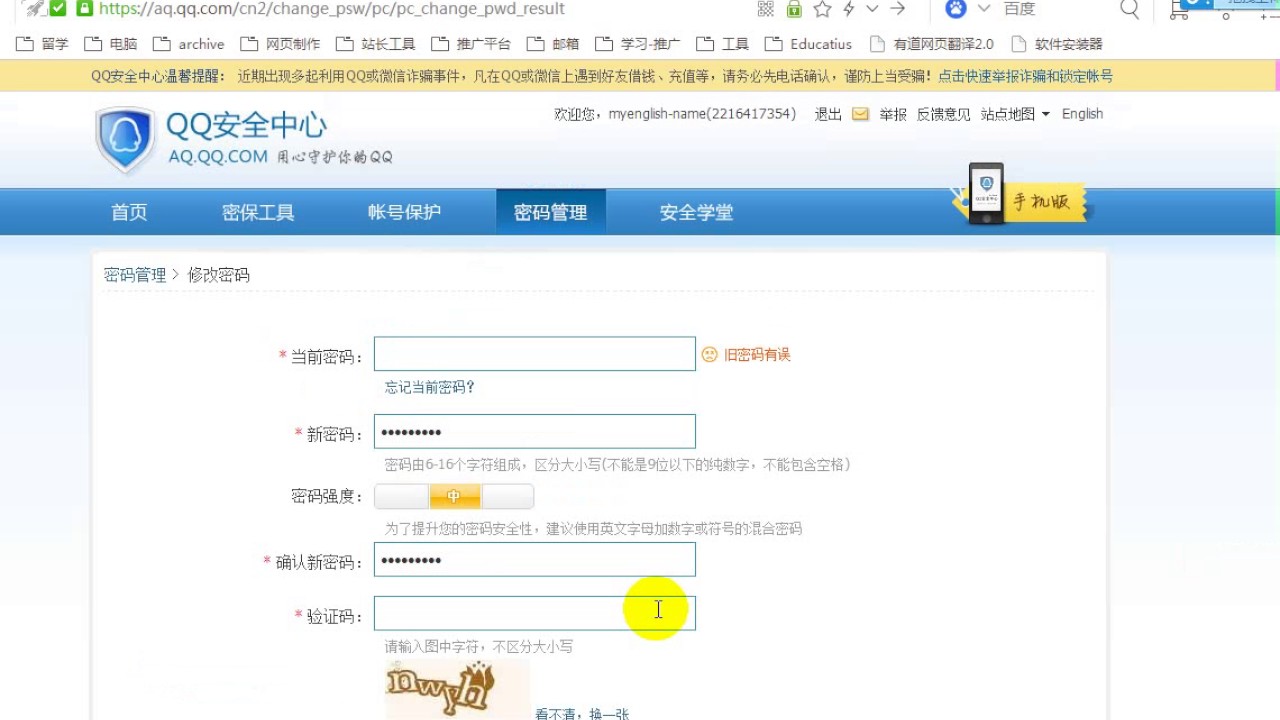This screenshot has width=1280, height=720.
Task: Open the 软件安装器 bookmark
Action: click(x=1057, y=44)
